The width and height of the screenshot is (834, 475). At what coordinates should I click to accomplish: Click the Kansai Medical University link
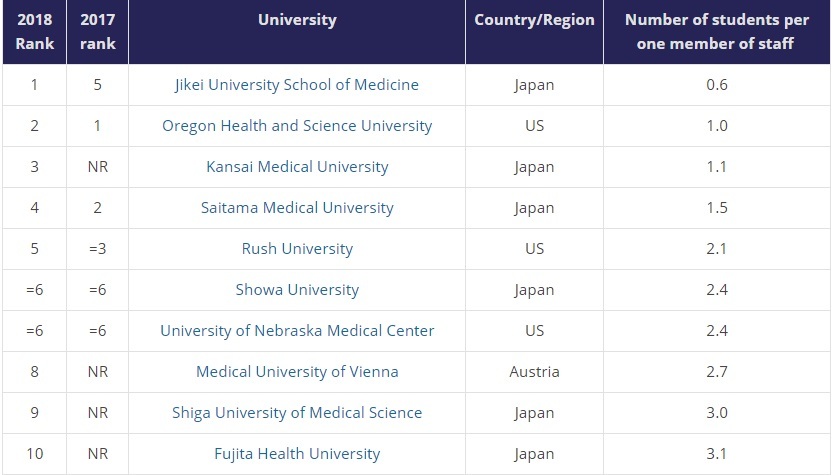pyautogui.click(x=297, y=167)
